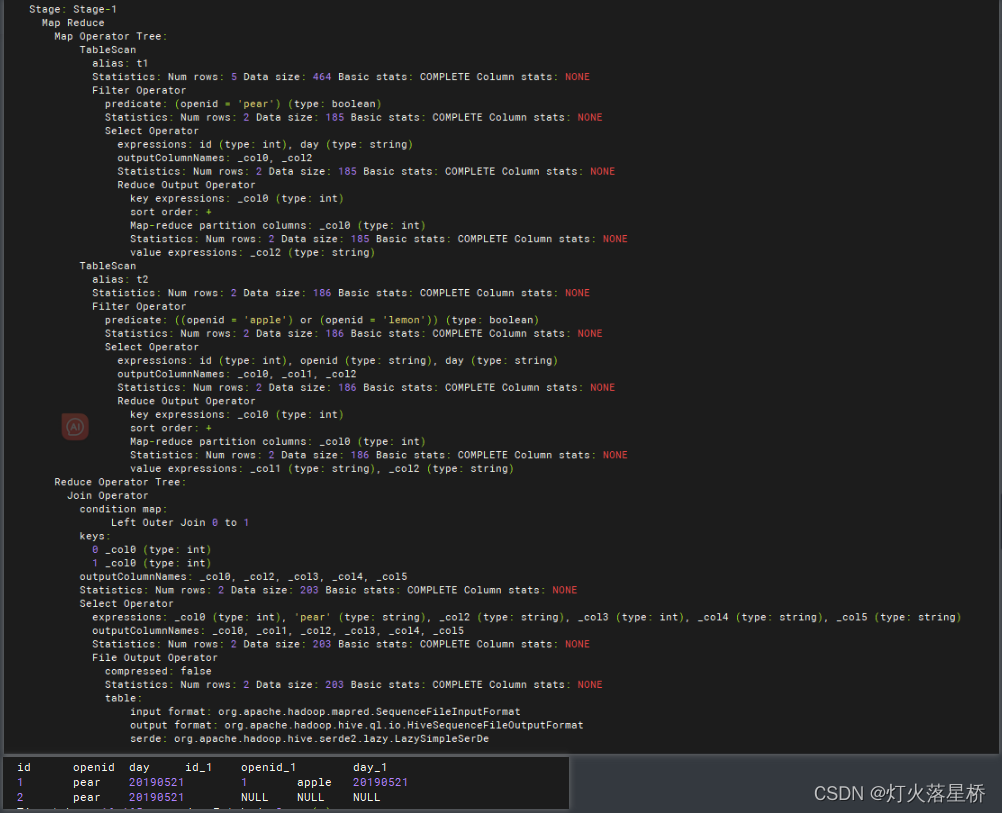This screenshot has width=1002, height=813.
Task: Click 'Left Outer Join 0 to 1'
Action: pyautogui.click(x=180, y=523)
